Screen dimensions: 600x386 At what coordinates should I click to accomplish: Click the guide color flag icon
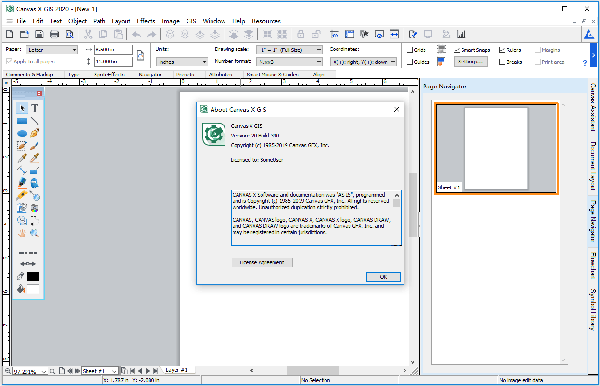pos(441,62)
